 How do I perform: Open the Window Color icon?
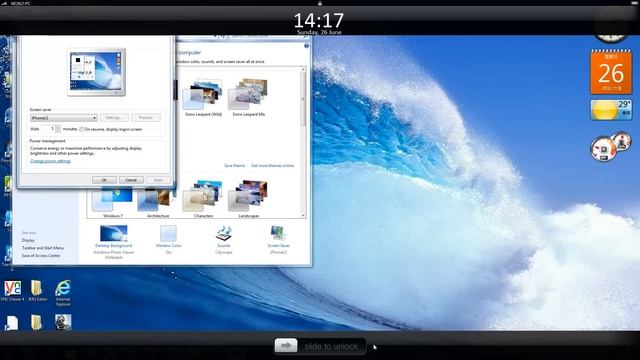[168, 233]
